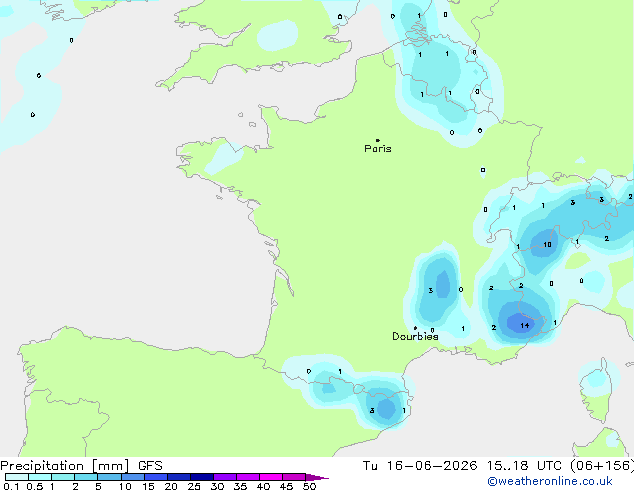Click the Dourbies city label
The height and width of the screenshot is (490, 634).
[415, 336]
